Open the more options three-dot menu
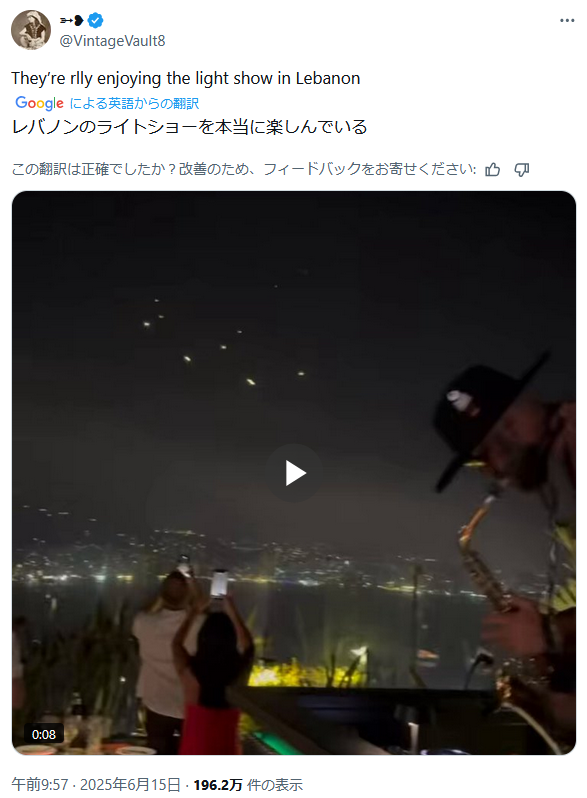587x798 pixels. point(567,20)
